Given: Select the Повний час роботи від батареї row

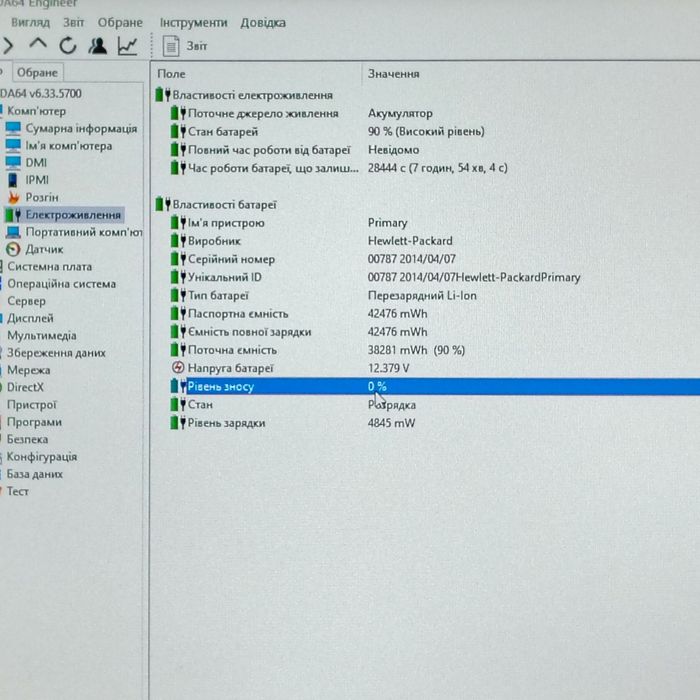Looking at the screenshot, I should coord(427,150).
